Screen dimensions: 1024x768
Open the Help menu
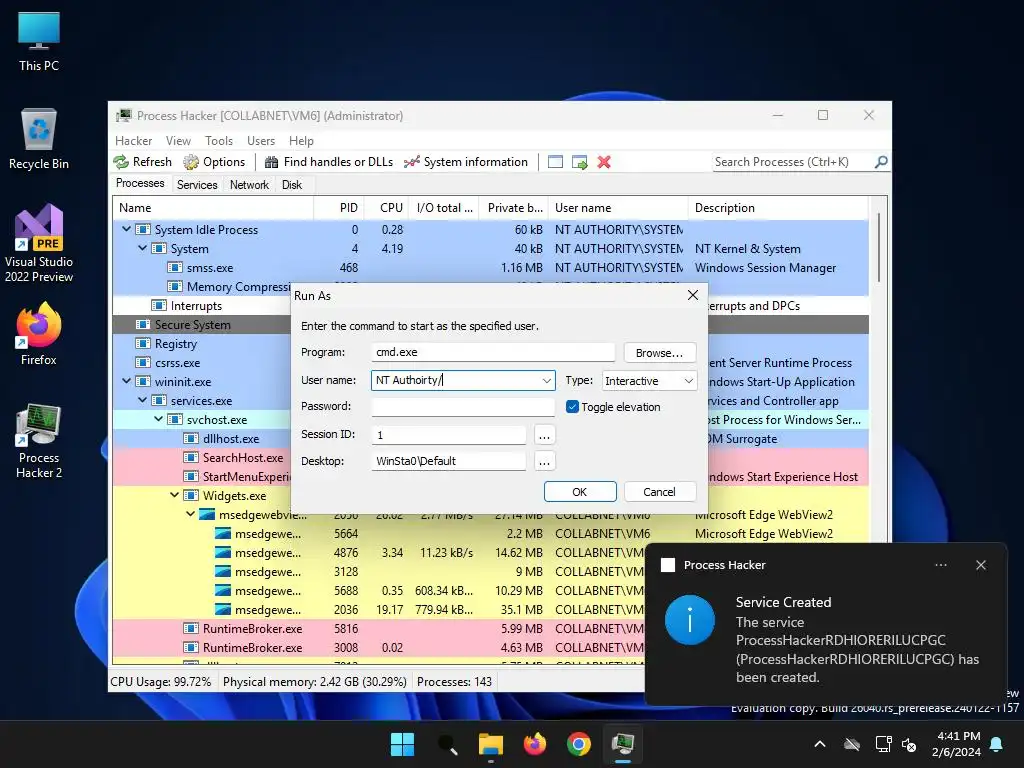pos(301,141)
